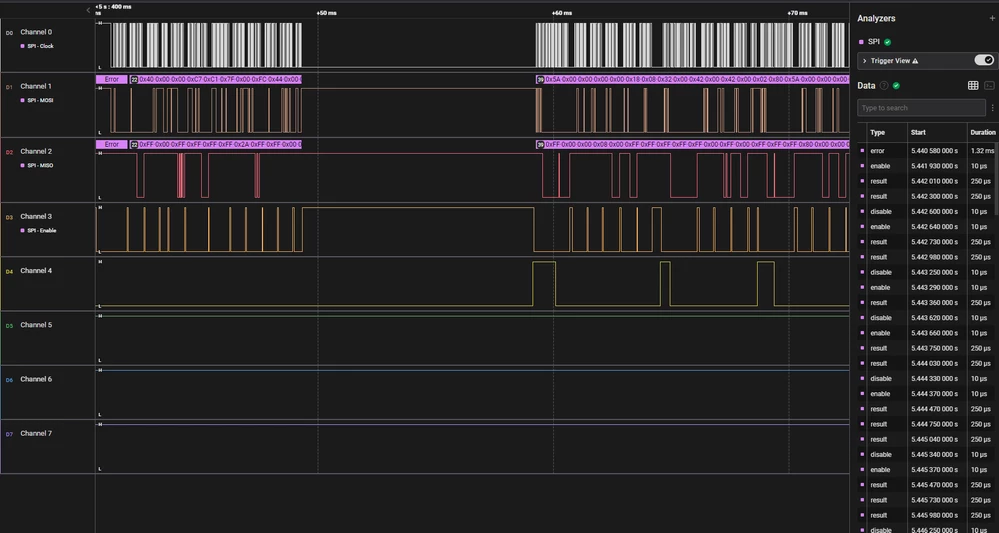Sort by the Start column header
Screen dimensions: 999x533
(x=918, y=132)
